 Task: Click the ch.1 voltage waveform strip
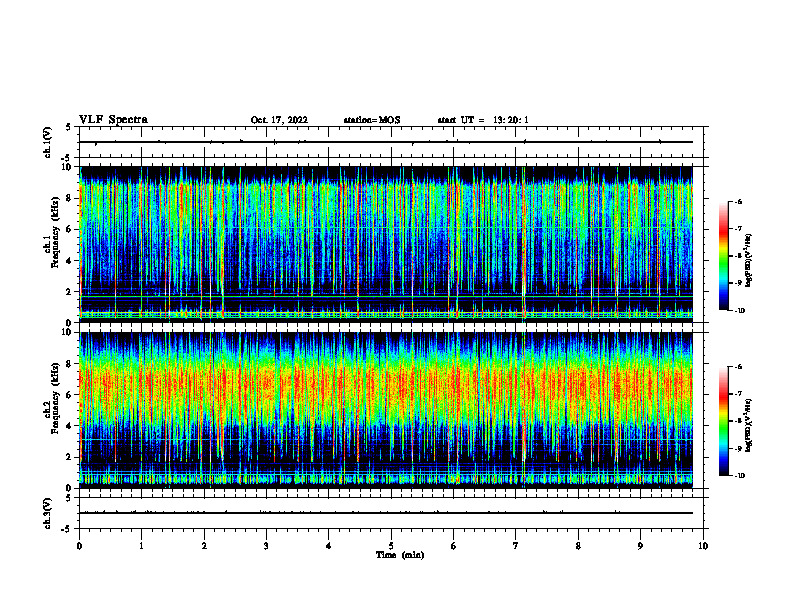[385, 142]
